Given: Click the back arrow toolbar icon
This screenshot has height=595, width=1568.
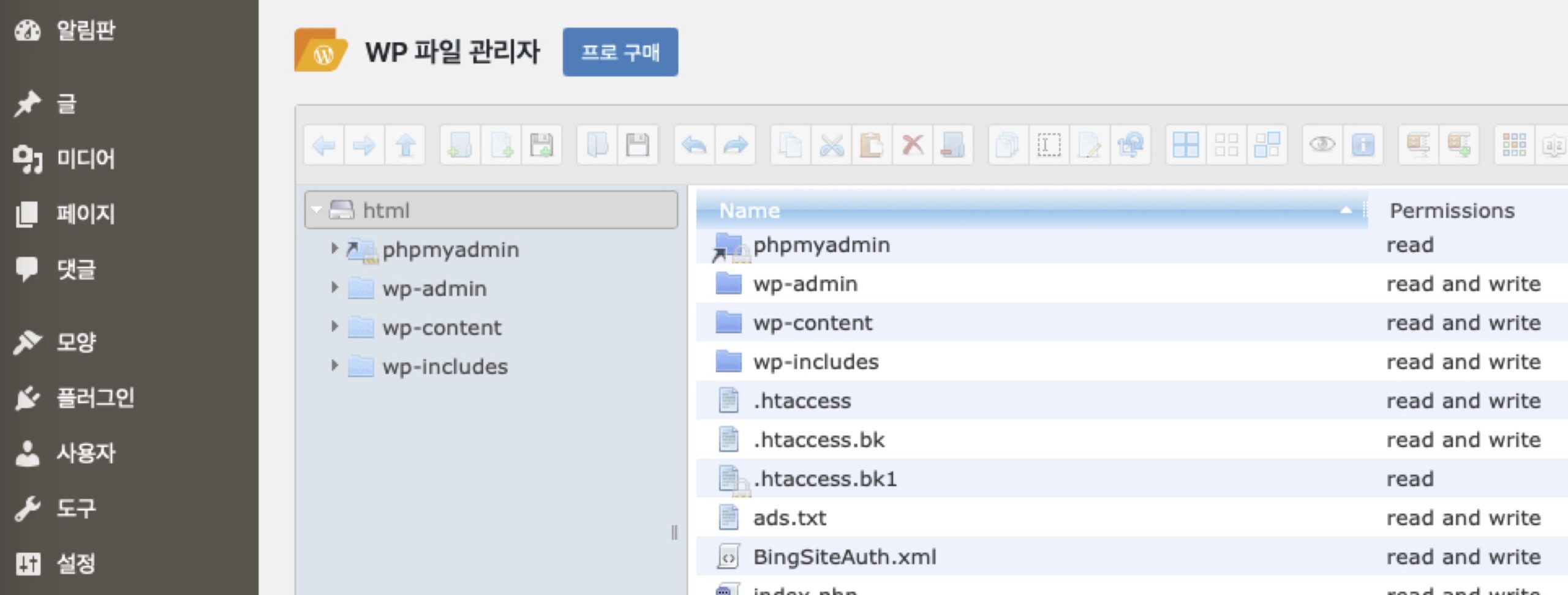Looking at the screenshot, I should tap(323, 146).
